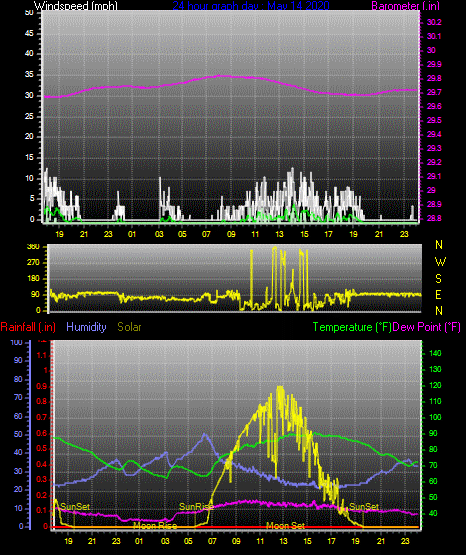Click the 270 wind direction axis value
Viewport: 466px width, 555px height.
coord(34,263)
